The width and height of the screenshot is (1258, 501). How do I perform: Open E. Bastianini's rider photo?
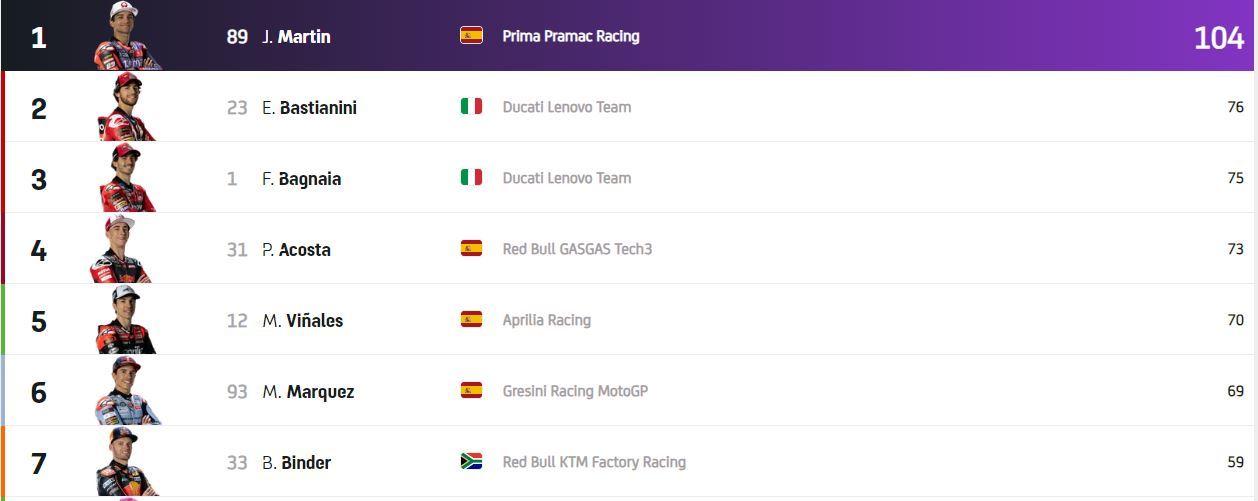coord(126,107)
